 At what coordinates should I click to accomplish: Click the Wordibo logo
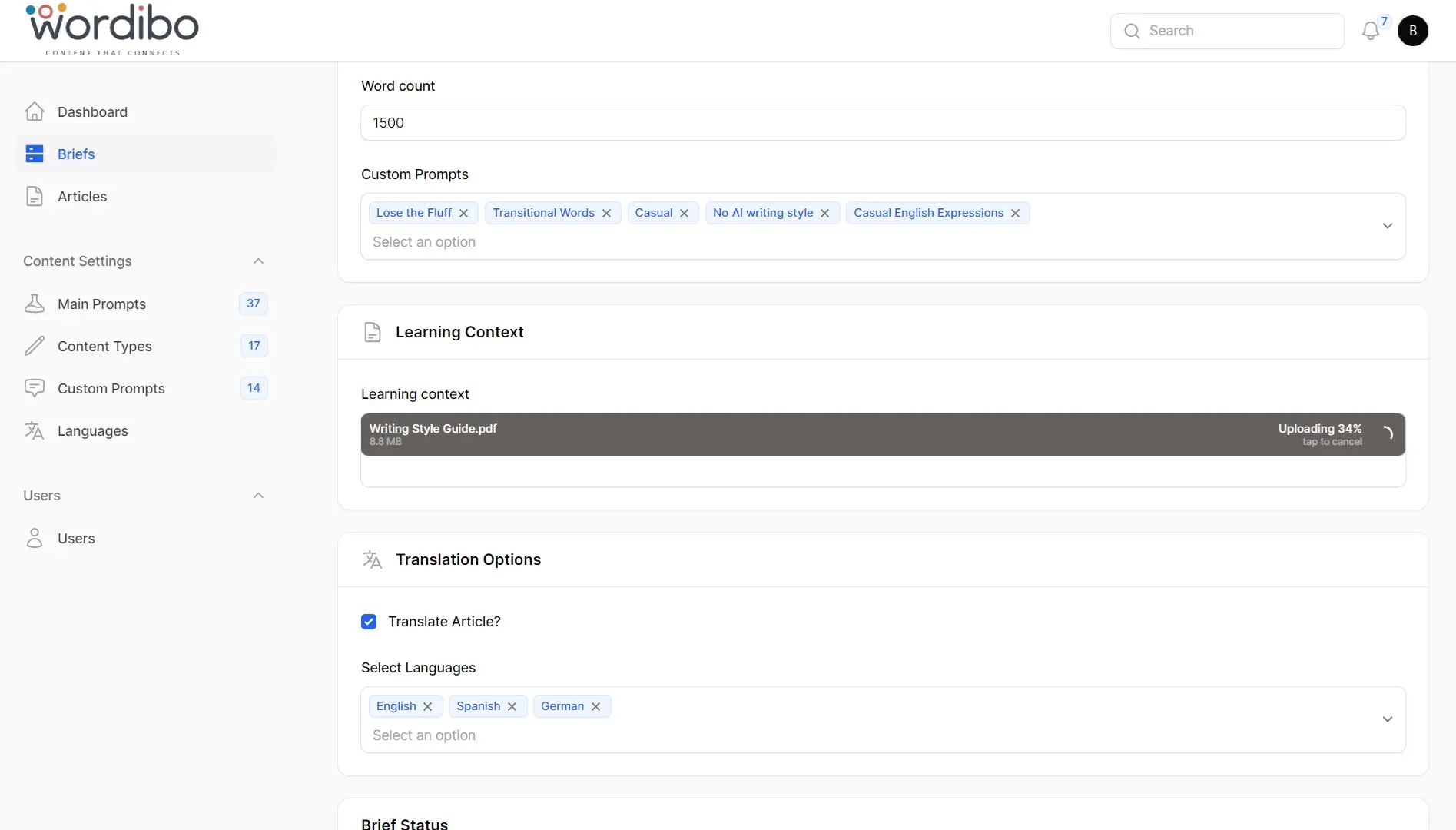[112, 29]
